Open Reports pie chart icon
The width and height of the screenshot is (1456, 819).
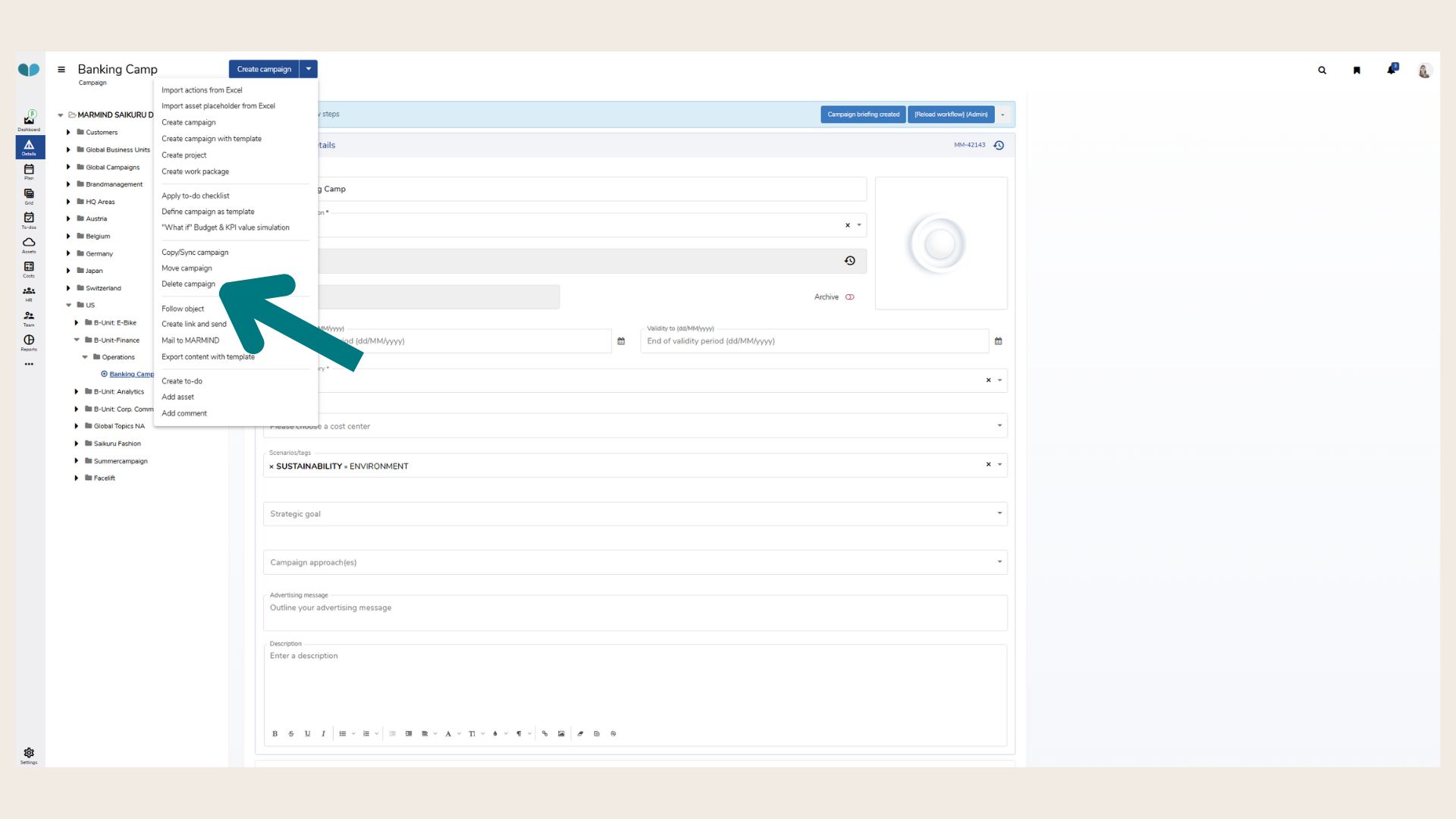29,341
